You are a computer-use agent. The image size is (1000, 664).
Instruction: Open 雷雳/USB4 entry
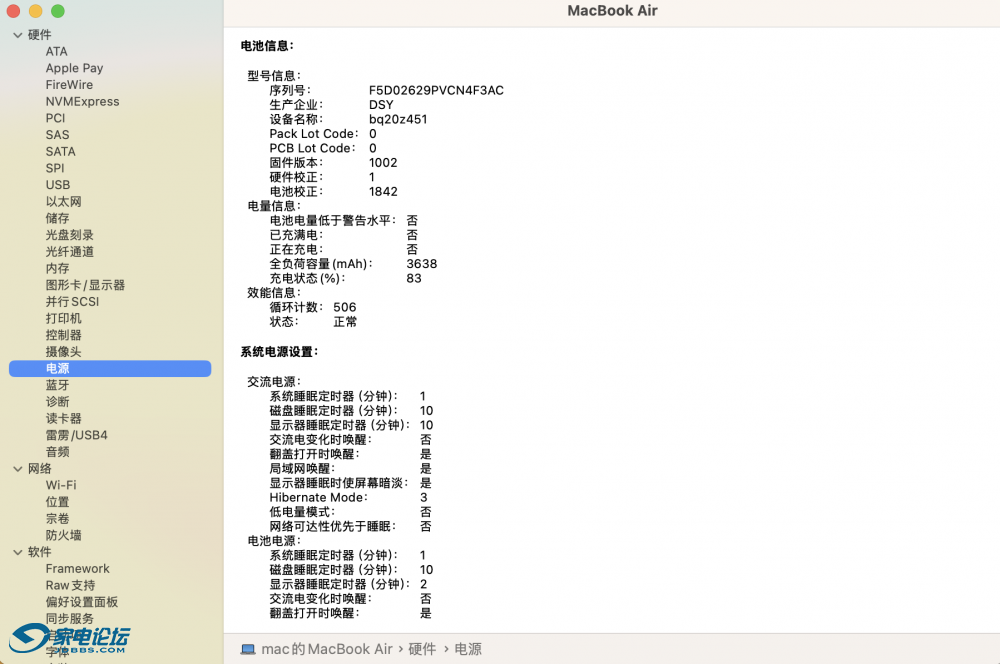click(x=77, y=435)
